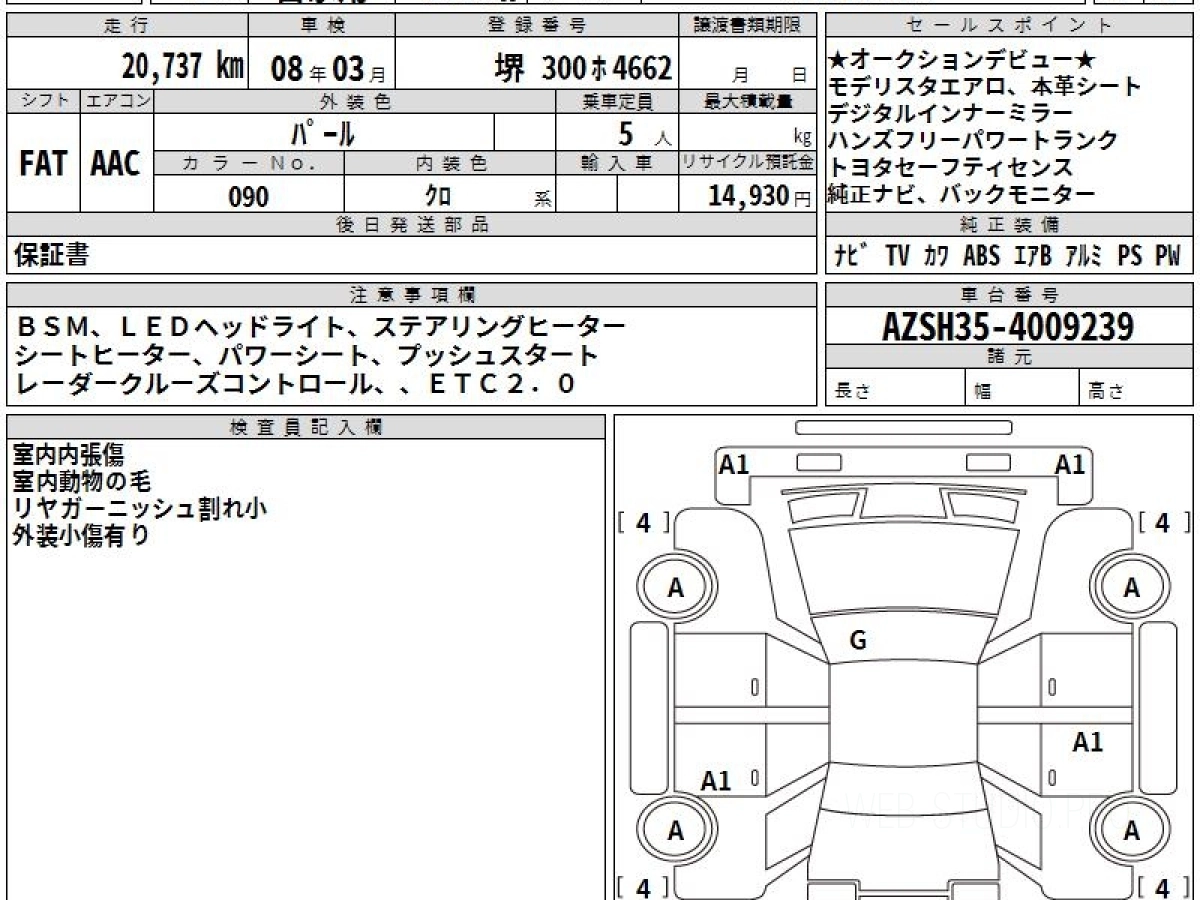Viewport: 1200px width, 900px height.
Task: Click the 輸入車 label
Action: pos(617,163)
